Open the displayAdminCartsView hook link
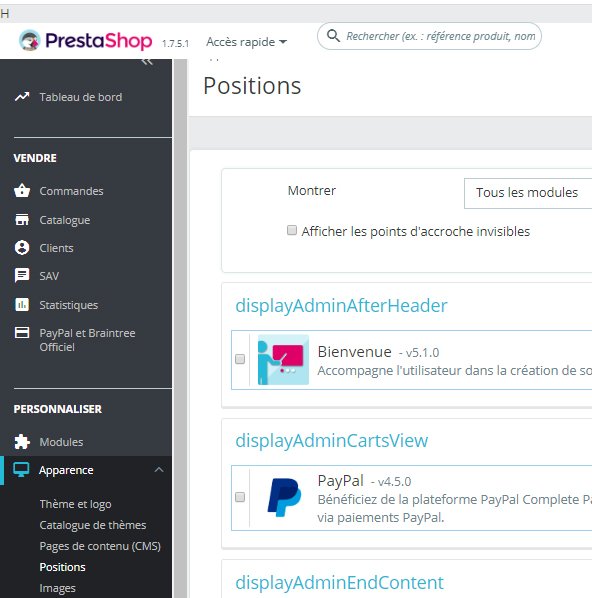 [x=331, y=440]
